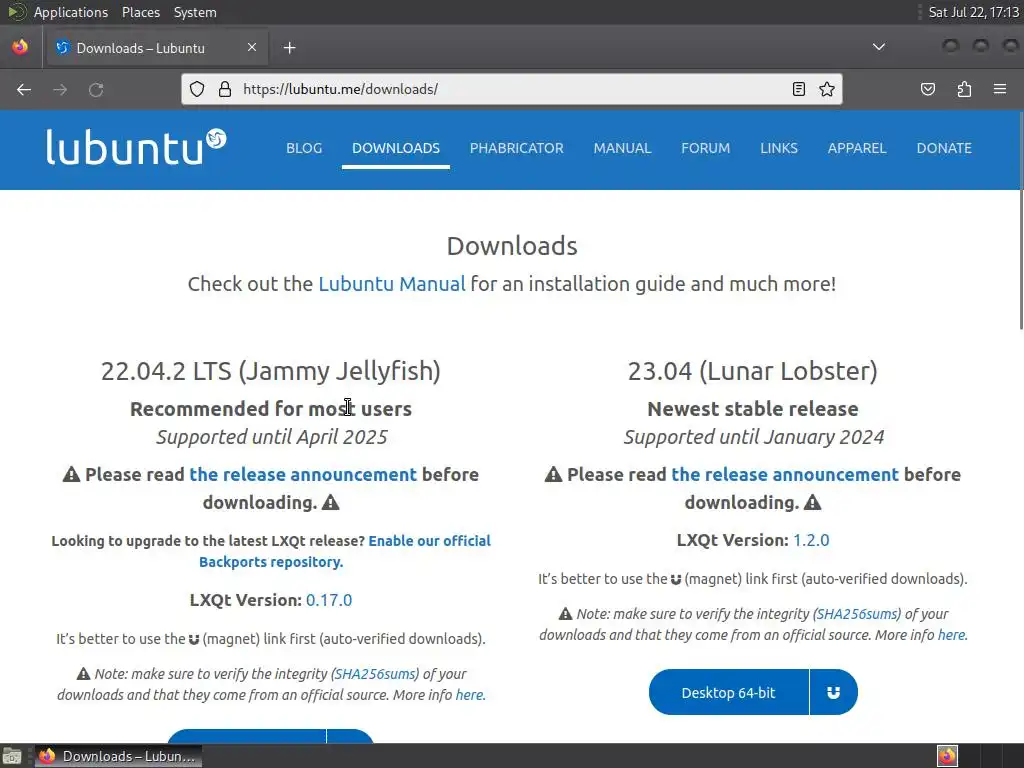The width and height of the screenshot is (1024, 768).
Task: Click the padlock site security icon
Action: [225, 89]
